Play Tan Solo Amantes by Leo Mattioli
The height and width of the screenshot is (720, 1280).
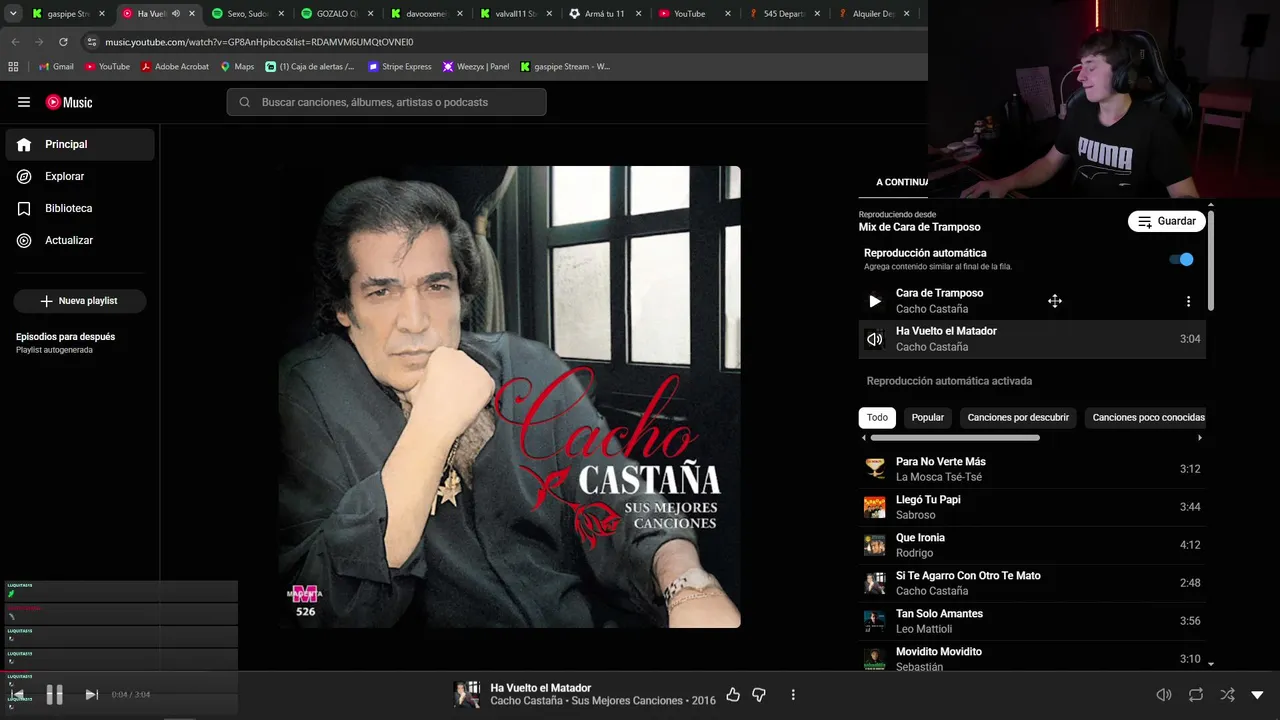(1032, 621)
